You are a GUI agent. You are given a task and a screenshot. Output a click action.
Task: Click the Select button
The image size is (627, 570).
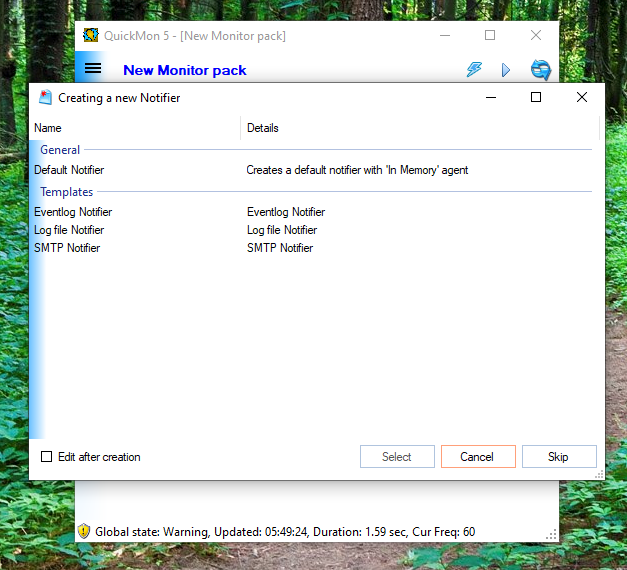click(397, 456)
